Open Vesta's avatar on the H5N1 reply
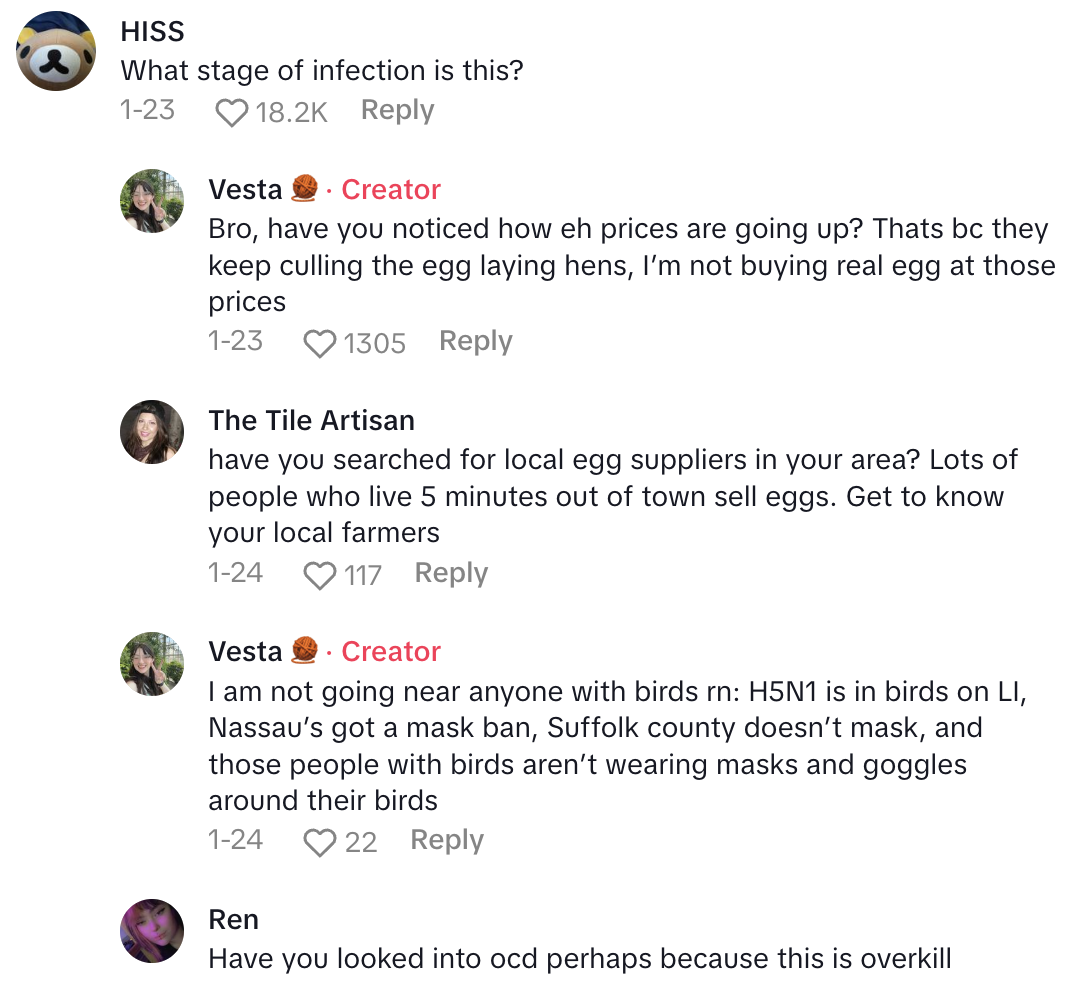Screen dimensions: 1074x984 click(x=152, y=663)
